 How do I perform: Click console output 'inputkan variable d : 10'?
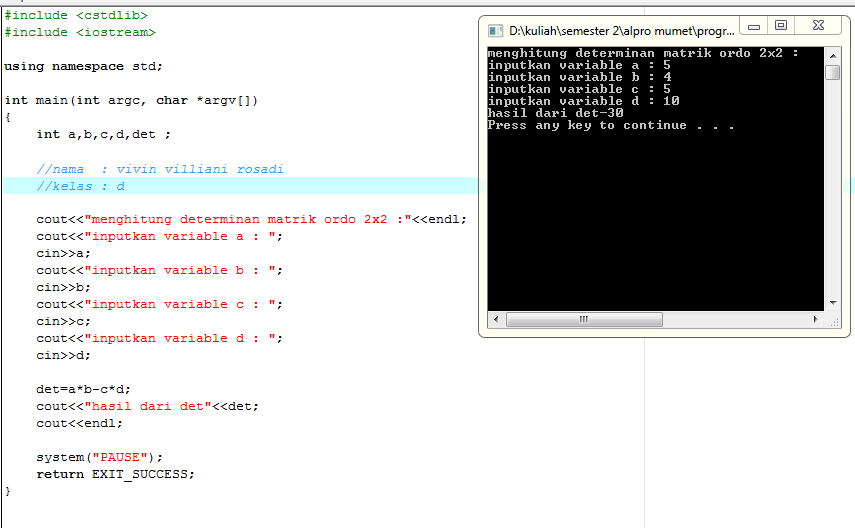pyautogui.click(x=583, y=101)
